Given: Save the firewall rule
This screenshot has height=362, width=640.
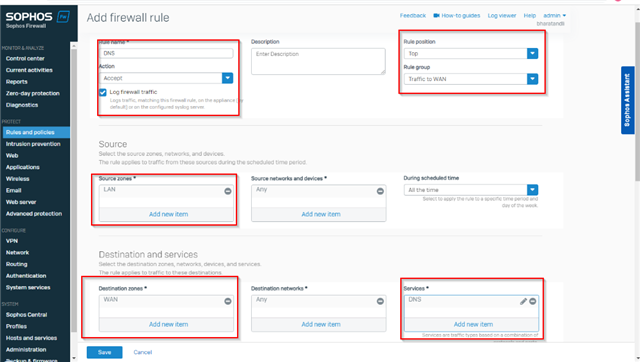Looking at the screenshot, I should [104, 352].
